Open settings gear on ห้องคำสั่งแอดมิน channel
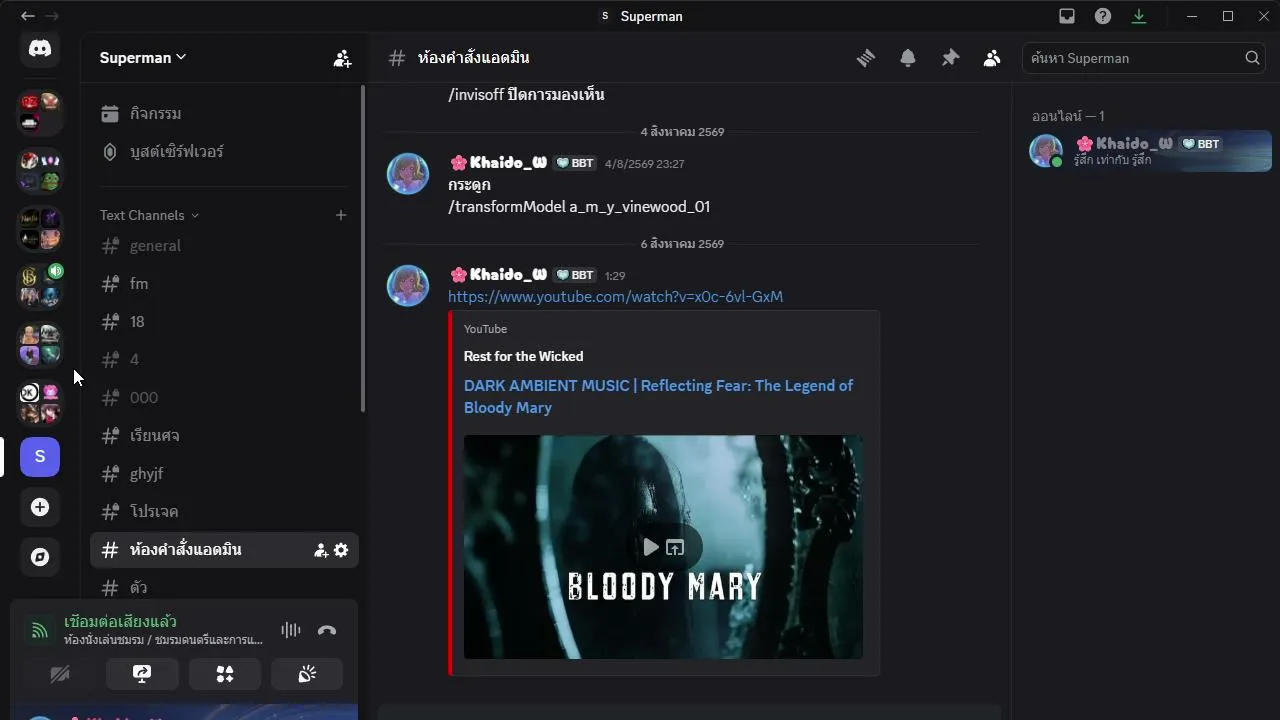Screen dimensions: 1280x720 click(x=341, y=550)
